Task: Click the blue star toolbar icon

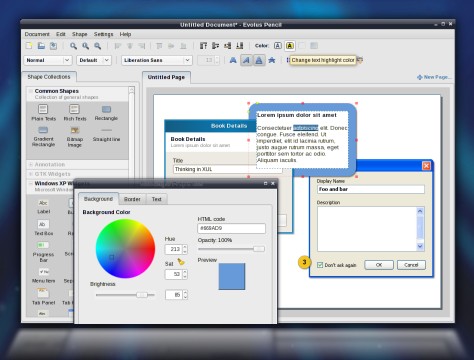Action: [x=272, y=60]
